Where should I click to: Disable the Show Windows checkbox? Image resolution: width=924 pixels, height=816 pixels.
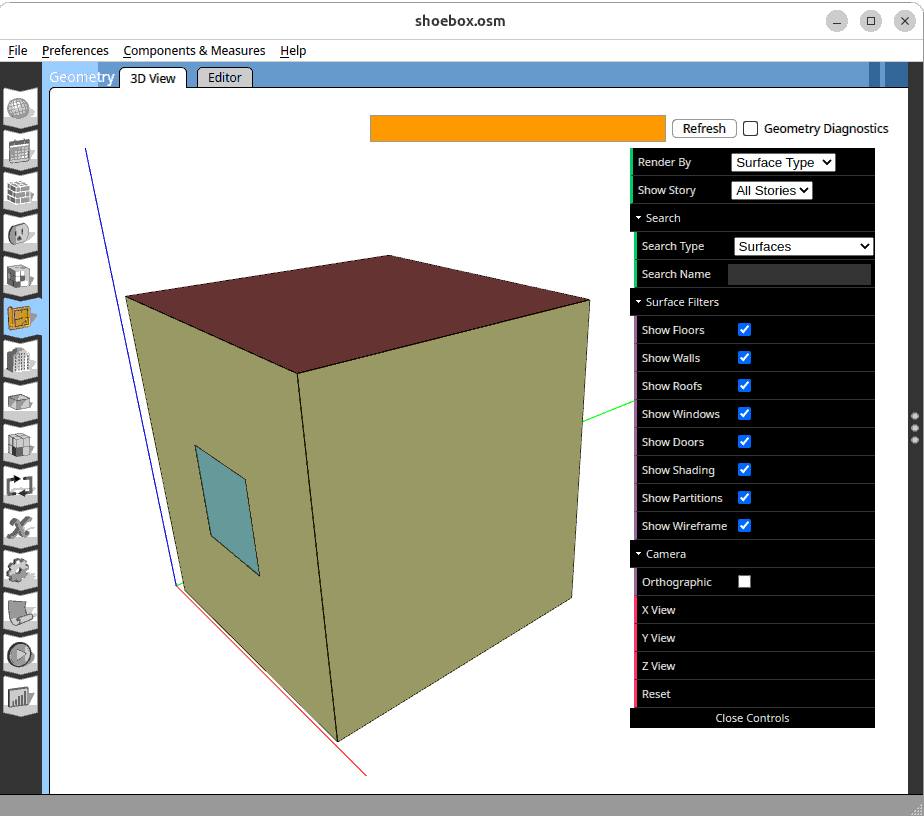[x=744, y=414]
